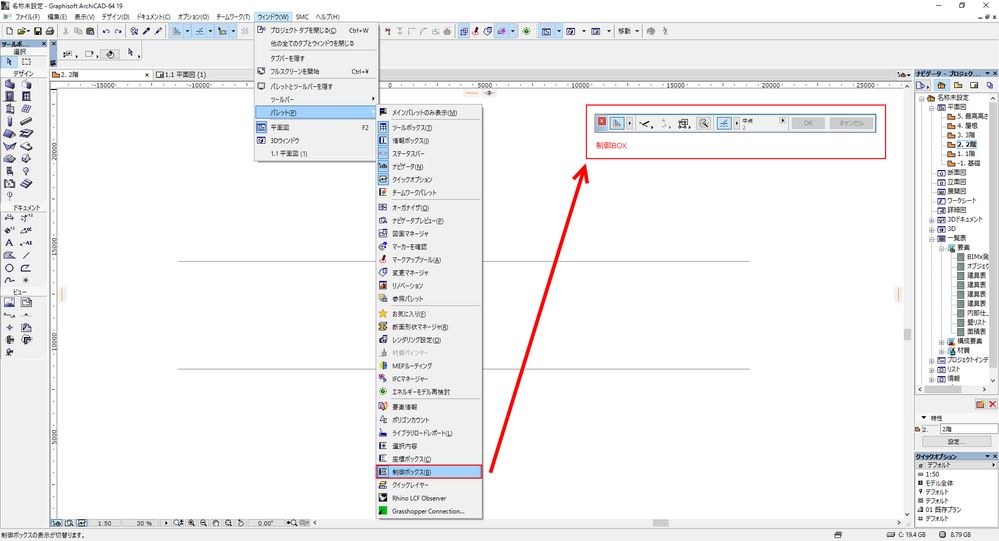
Task: Click the pan hand icon at bottom bar
Action: pos(216,523)
